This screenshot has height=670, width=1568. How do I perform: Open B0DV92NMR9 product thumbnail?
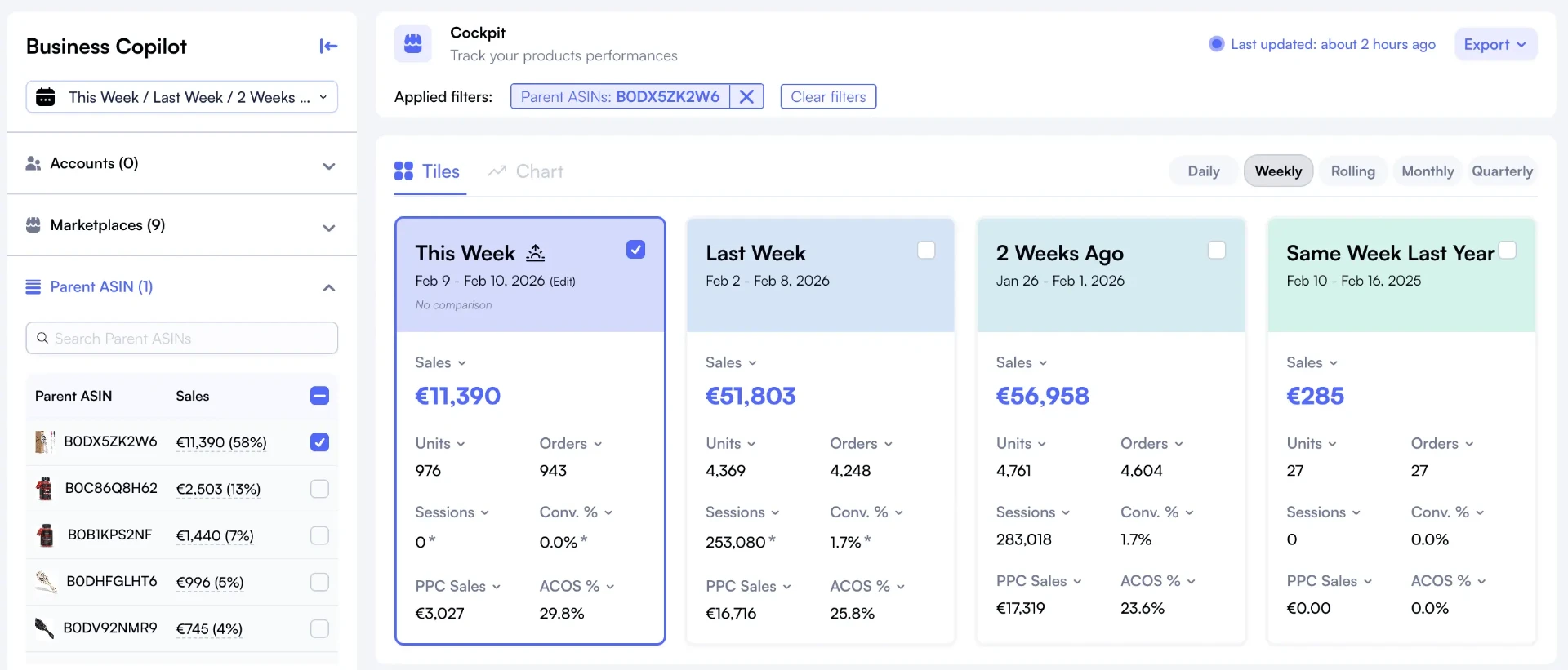coord(45,628)
